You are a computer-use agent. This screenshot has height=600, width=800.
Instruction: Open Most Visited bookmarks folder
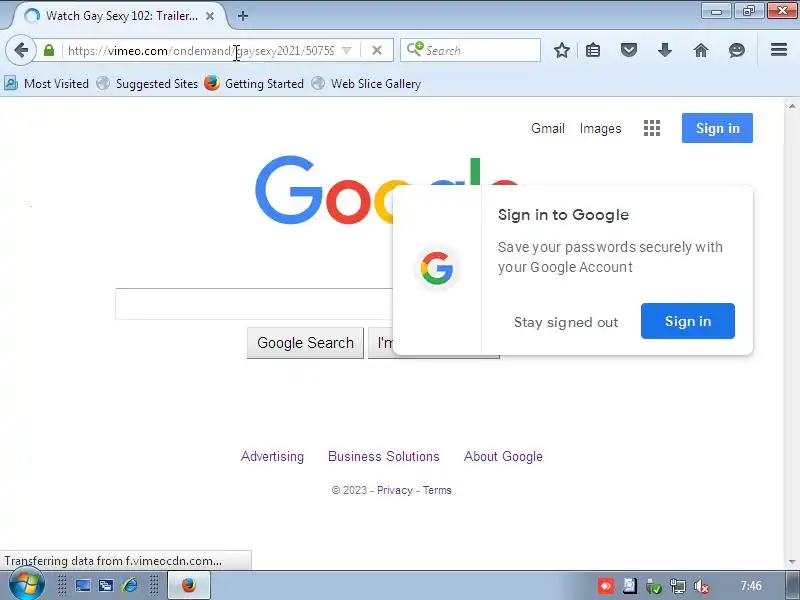coord(47,84)
